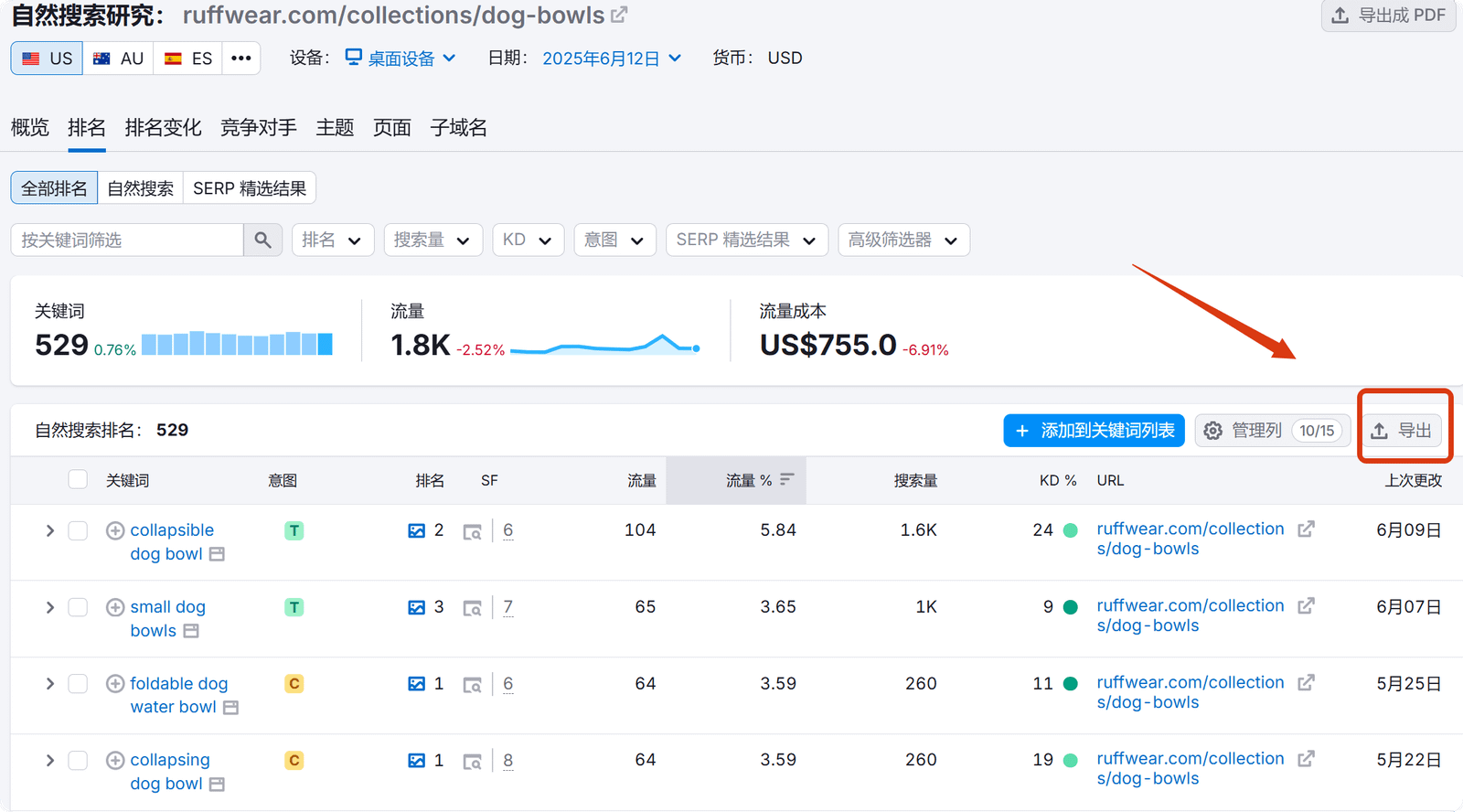The width and height of the screenshot is (1463, 812).
Task: Check the collapsing dog bowl row checkbox
Action: click(x=78, y=760)
